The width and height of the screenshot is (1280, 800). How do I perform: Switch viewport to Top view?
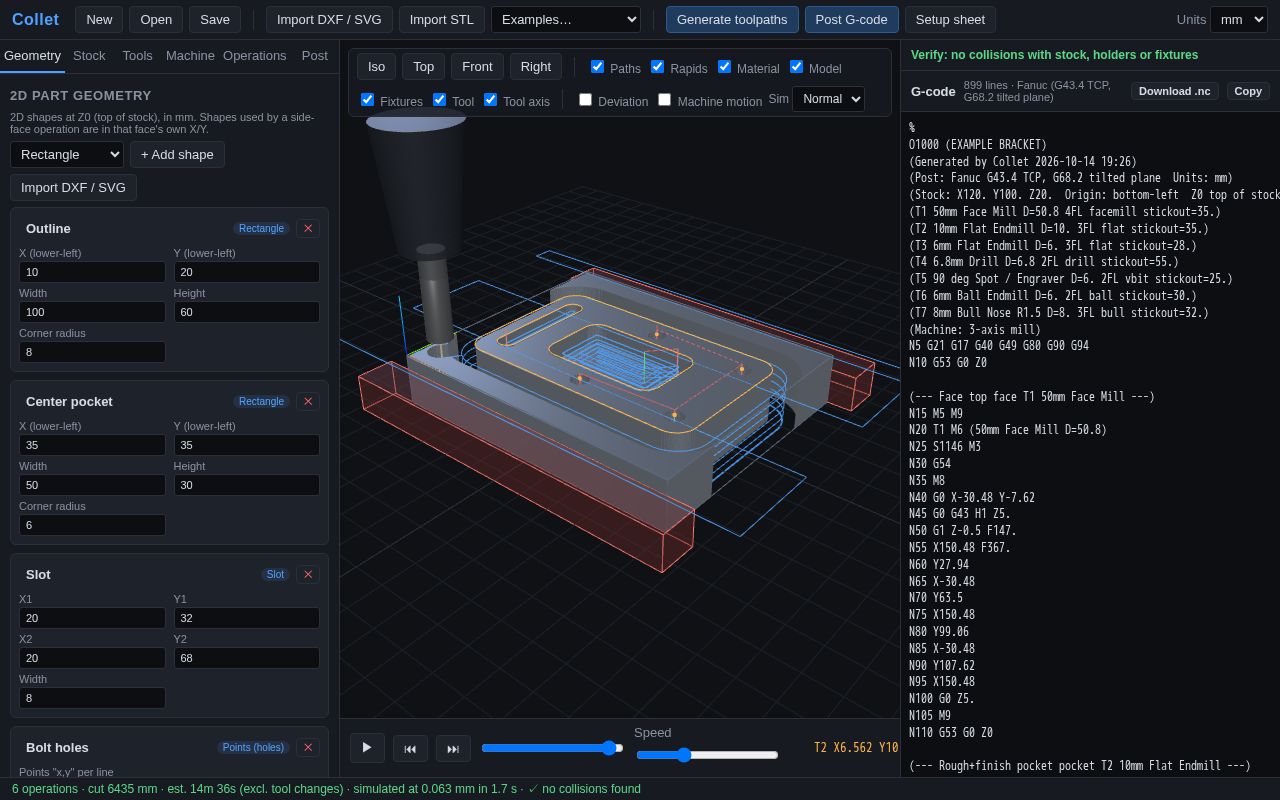click(423, 67)
